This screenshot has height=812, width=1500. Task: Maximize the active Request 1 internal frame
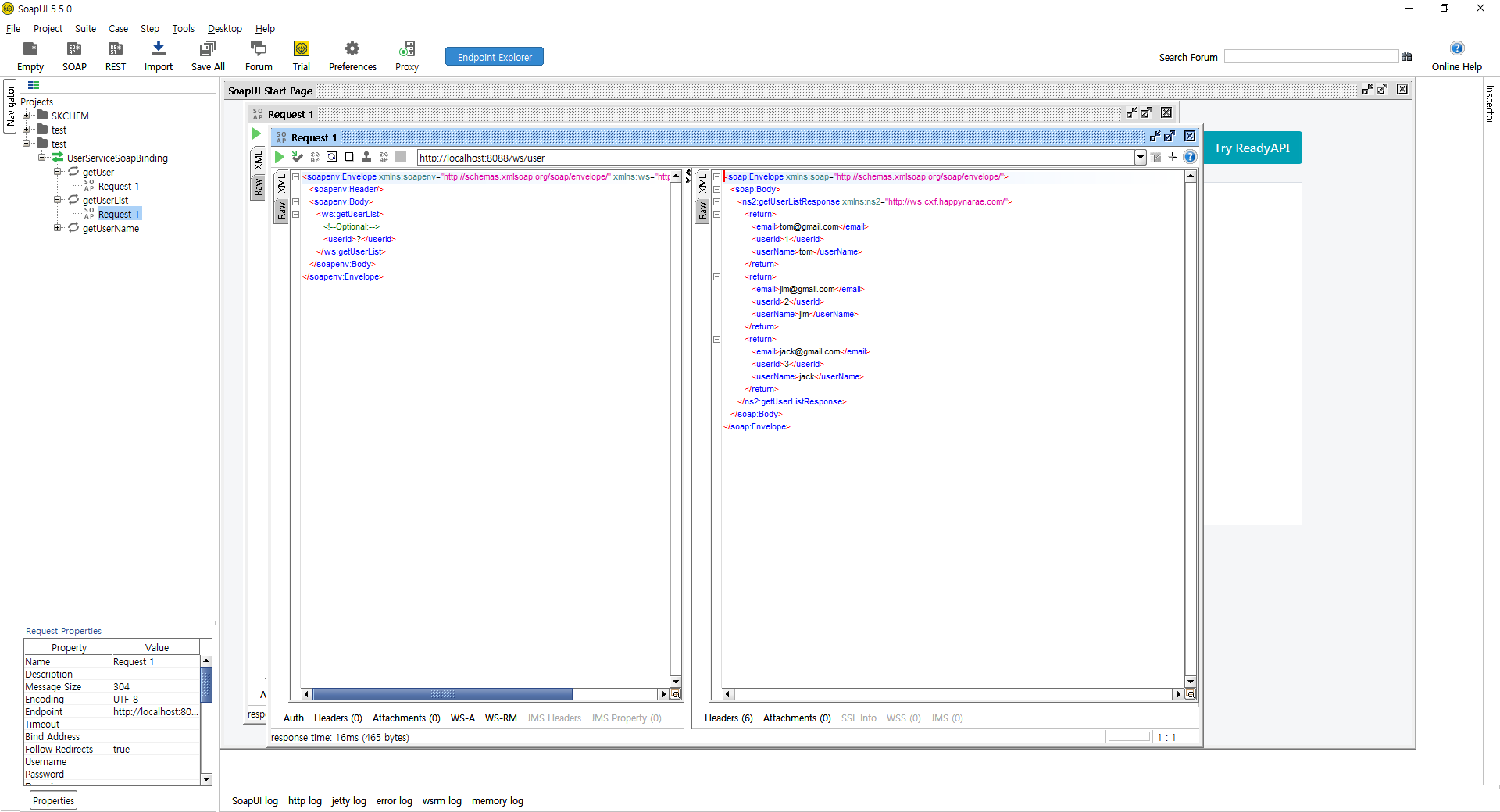pos(1170,136)
